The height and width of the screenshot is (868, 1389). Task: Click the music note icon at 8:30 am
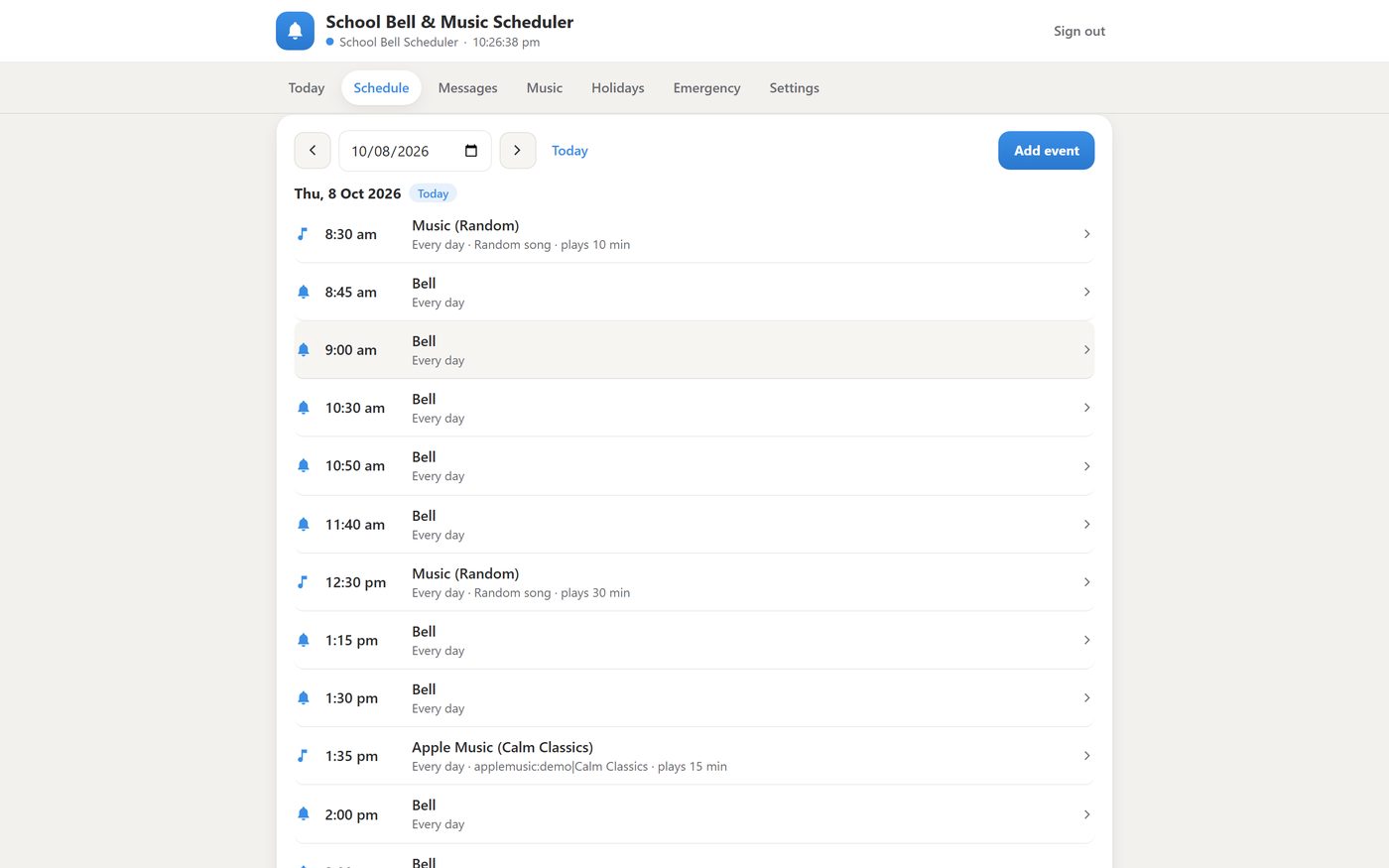pyautogui.click(x=303, y=234)
